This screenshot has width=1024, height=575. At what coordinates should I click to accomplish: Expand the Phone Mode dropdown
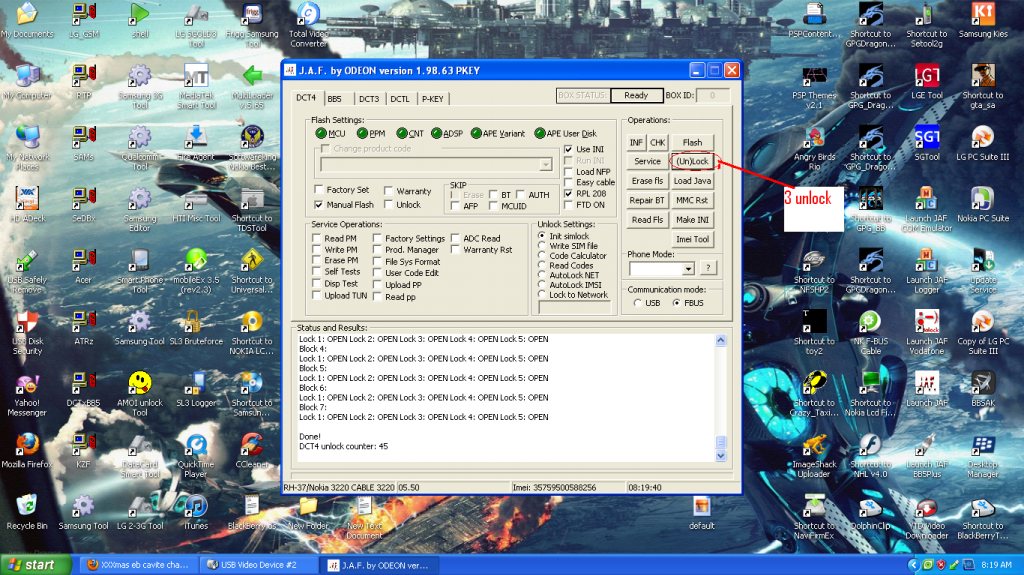(687, 269)
